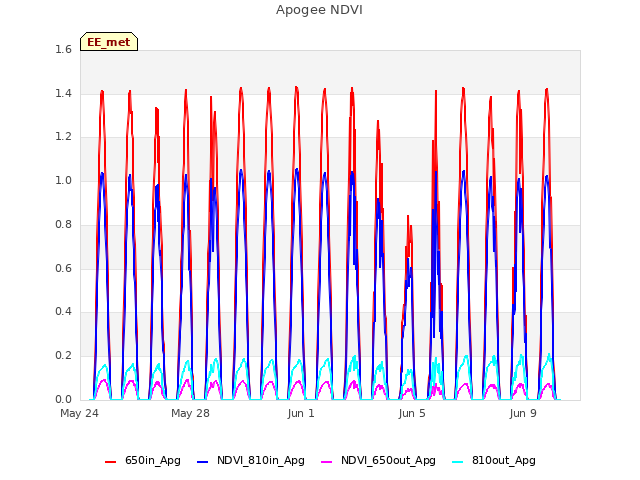
Task: Click the May 28 x-axis label
Action: (190, 413)
